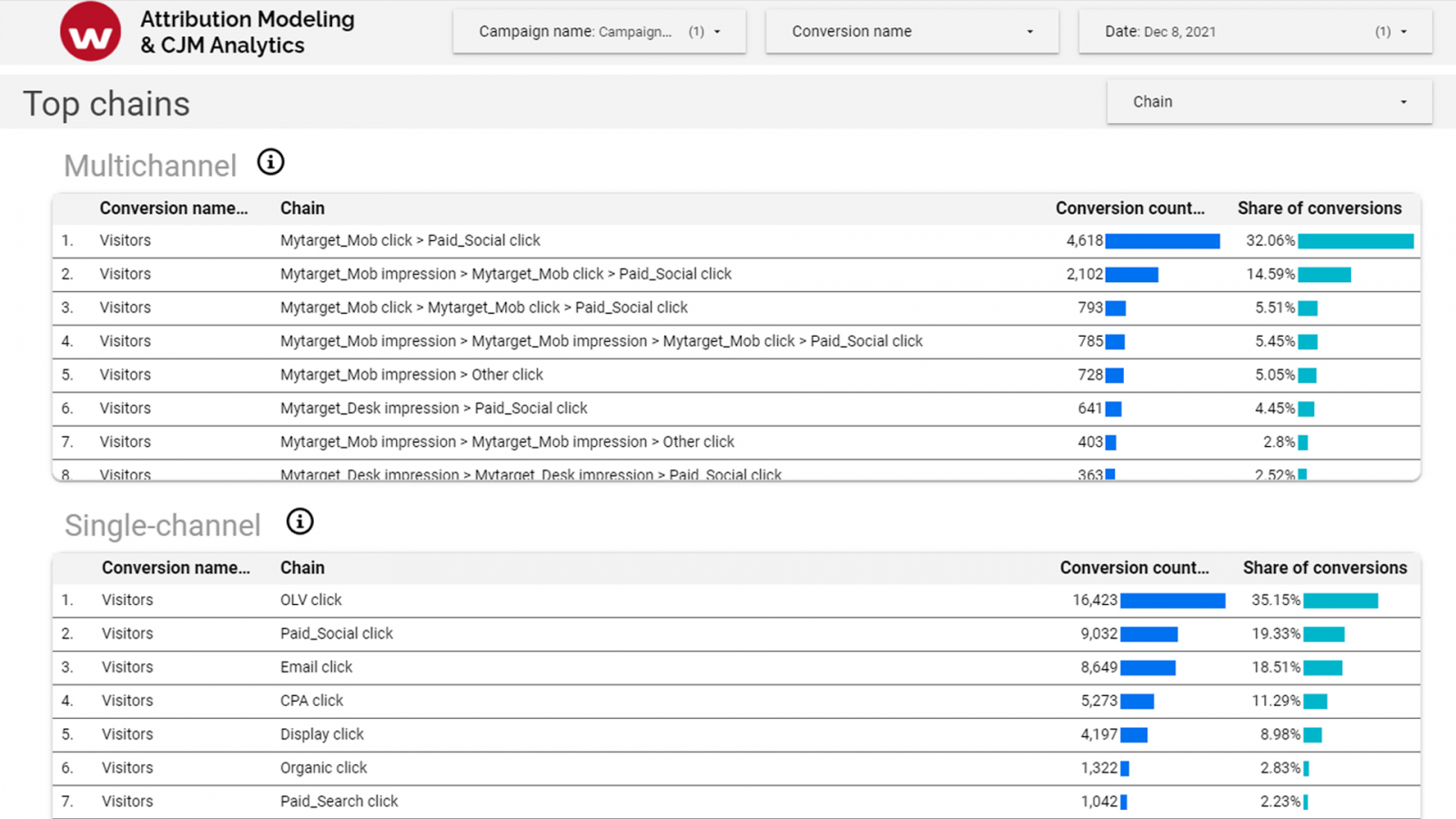
Task: Click the blue bar for 4,618 conversions
Action: [1162, 241]
